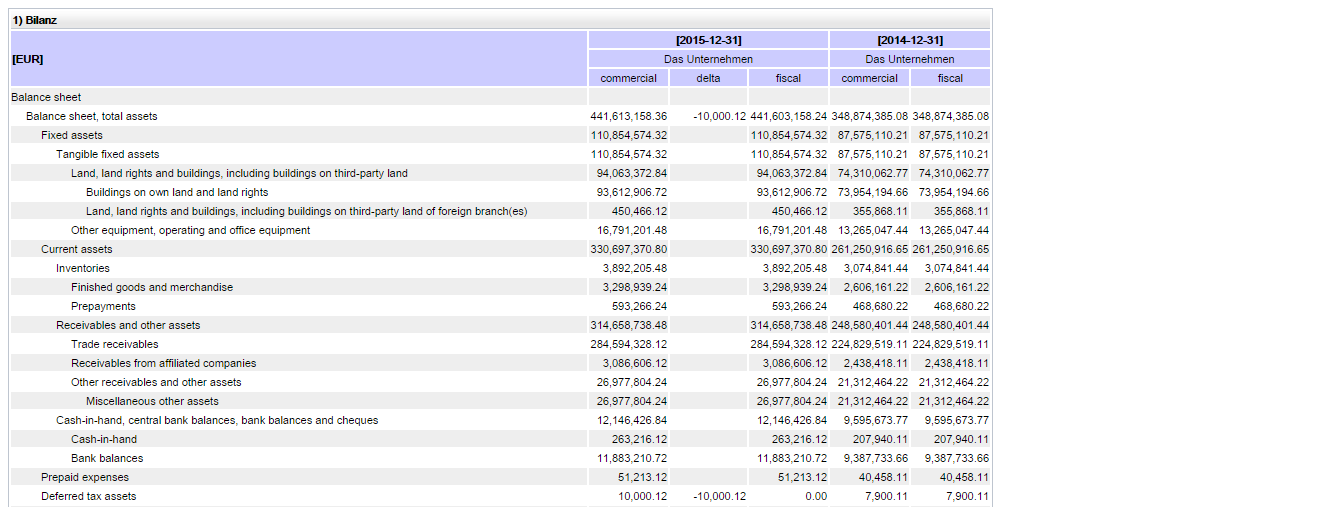Click the '1) Bilanz' section title

point(35,20)
